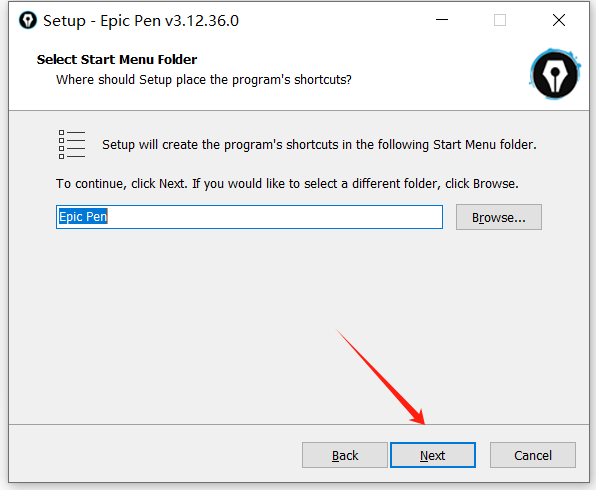Click the window title Setup - Epic Pen v3.12.36.0
The image size is (596, 490).
(141, 21)
